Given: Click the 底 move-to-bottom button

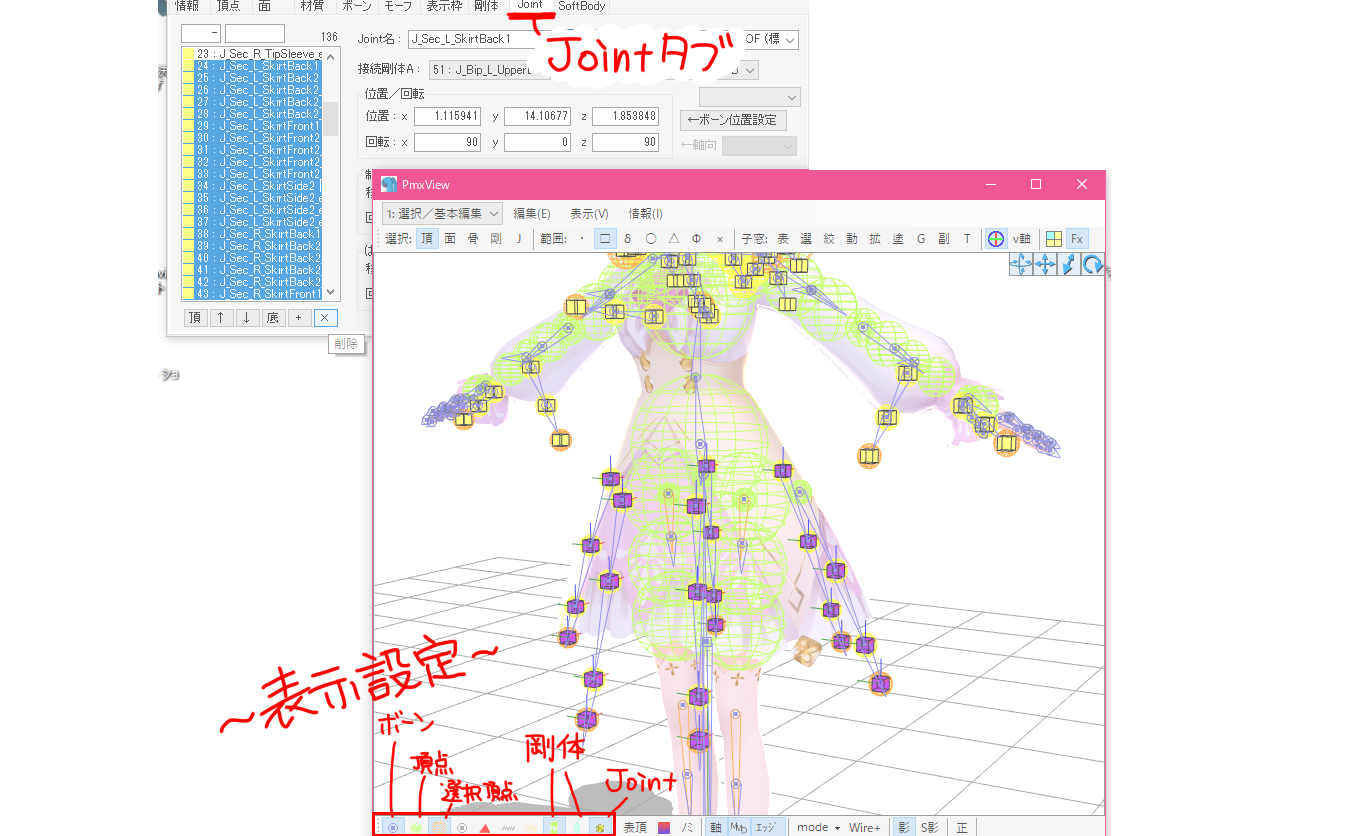Looking at the screenshot, I should (273, 318).
